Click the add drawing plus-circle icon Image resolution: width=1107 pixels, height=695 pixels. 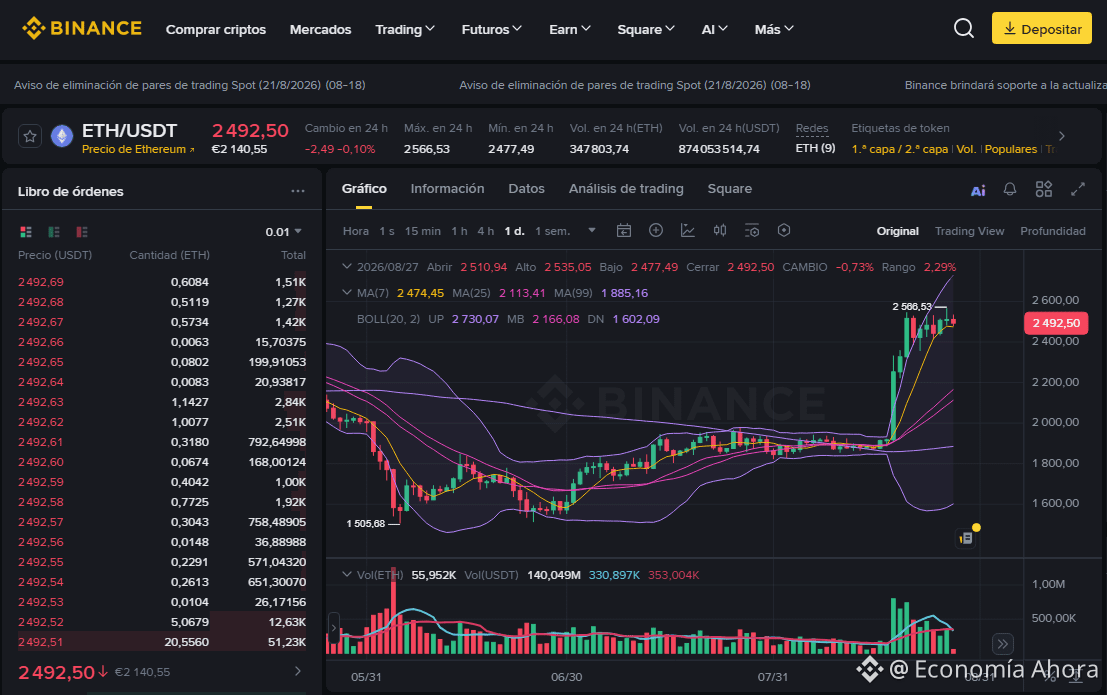tap(656, 230)
